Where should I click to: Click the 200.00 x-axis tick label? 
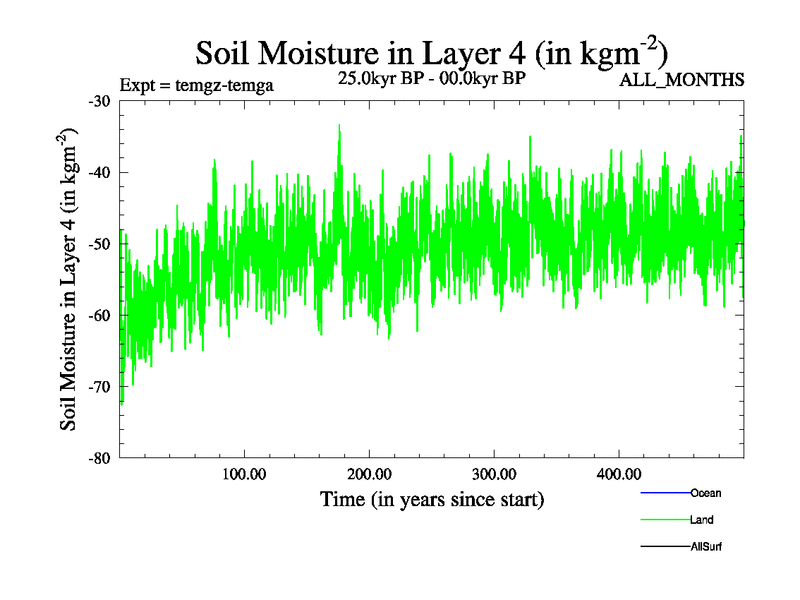point(369,473)
